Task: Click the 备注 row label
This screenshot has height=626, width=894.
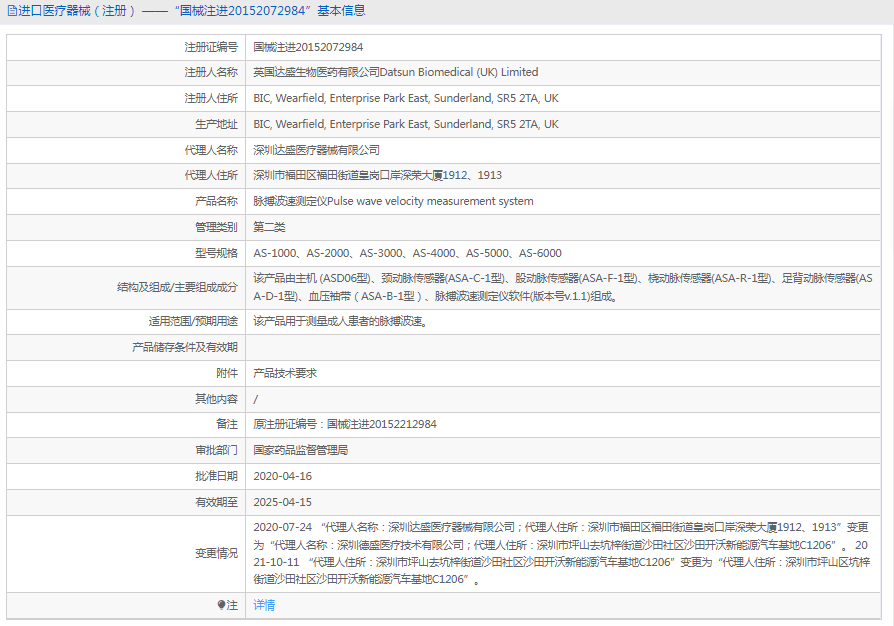Action: [227, 424]
